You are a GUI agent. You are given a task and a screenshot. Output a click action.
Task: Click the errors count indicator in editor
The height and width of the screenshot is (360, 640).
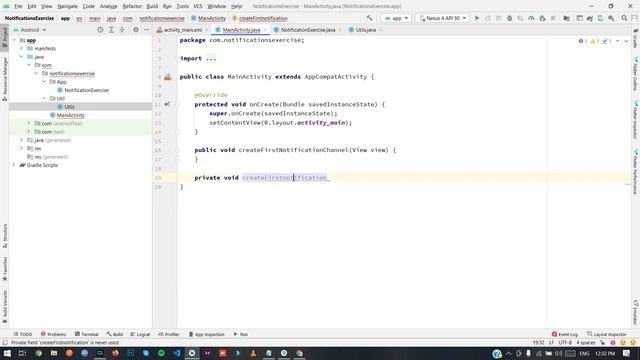click(x=582, y=41)
